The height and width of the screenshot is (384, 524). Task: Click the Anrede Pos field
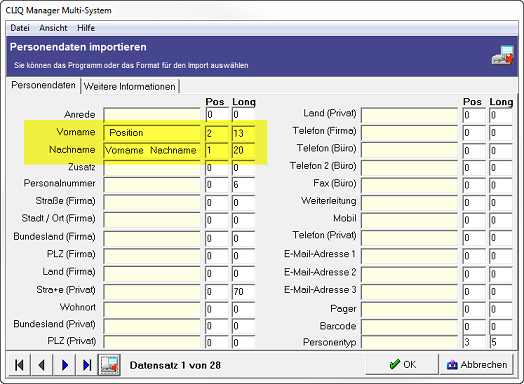217,115
